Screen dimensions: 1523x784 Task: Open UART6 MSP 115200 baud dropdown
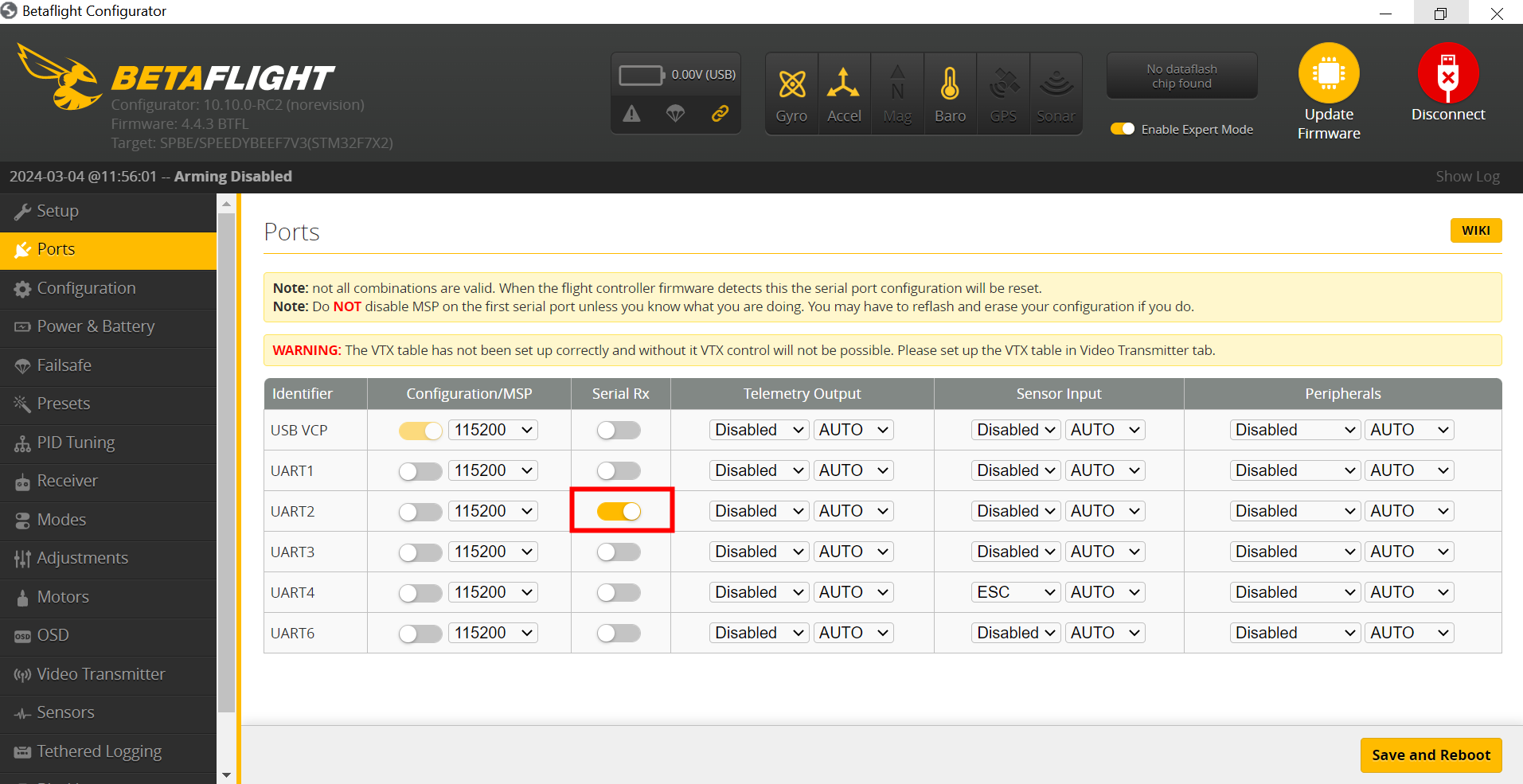pos(493,633)
